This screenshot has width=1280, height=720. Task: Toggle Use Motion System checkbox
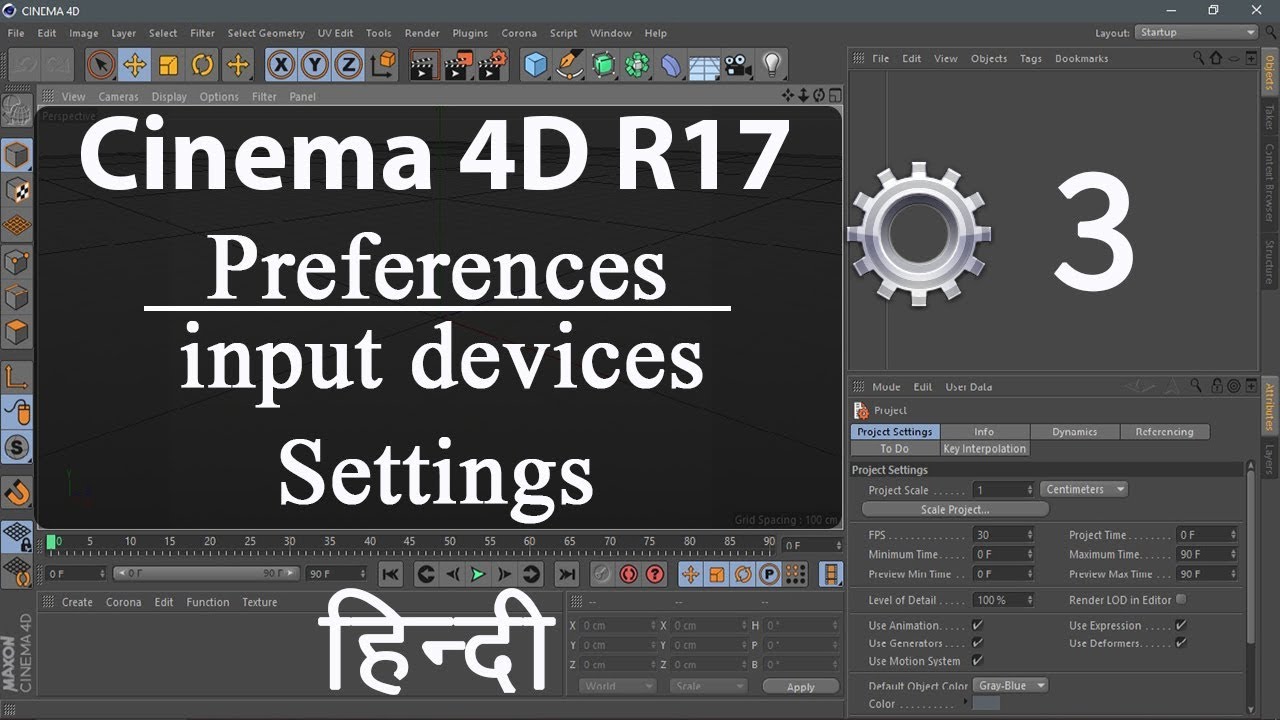click(x=978, y=661)
